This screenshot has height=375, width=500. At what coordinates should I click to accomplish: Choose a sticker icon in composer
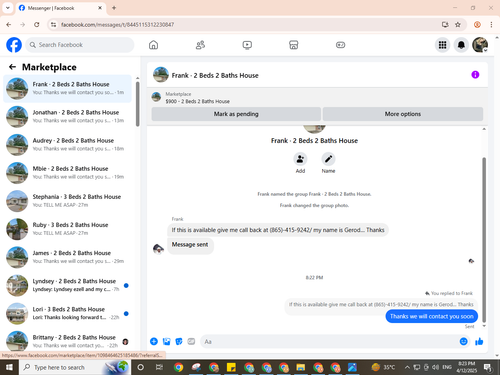pos(179,341)
